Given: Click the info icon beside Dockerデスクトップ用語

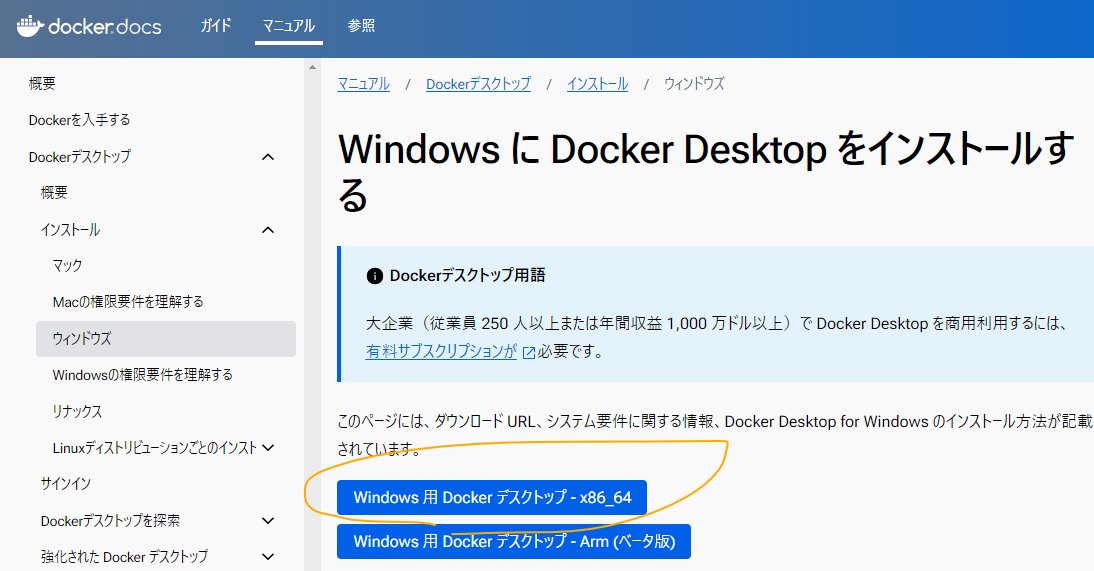Looking at the screenshot, I should [x=375, y=276].
